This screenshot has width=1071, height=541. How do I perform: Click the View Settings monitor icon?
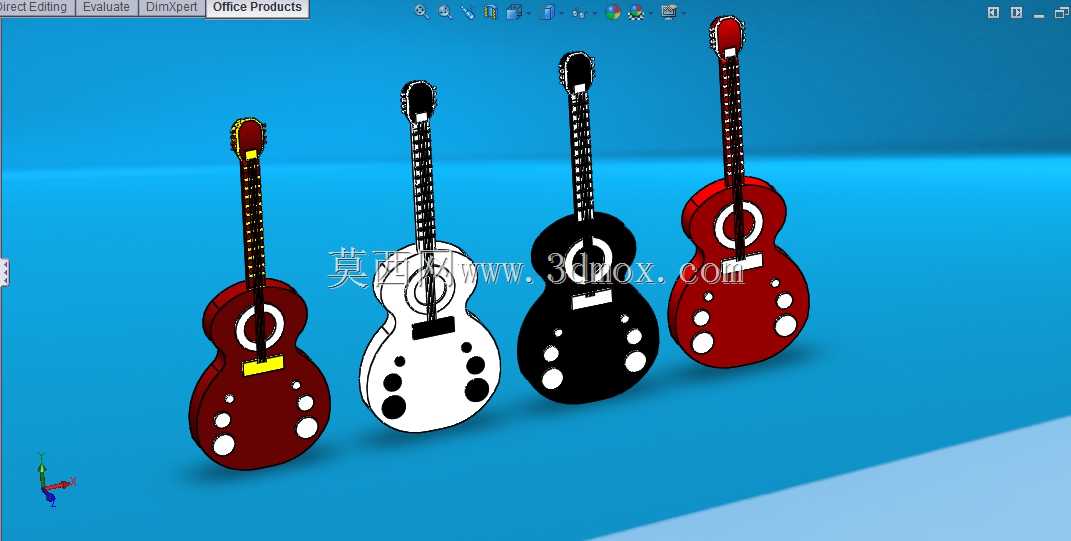coord(669,12)
